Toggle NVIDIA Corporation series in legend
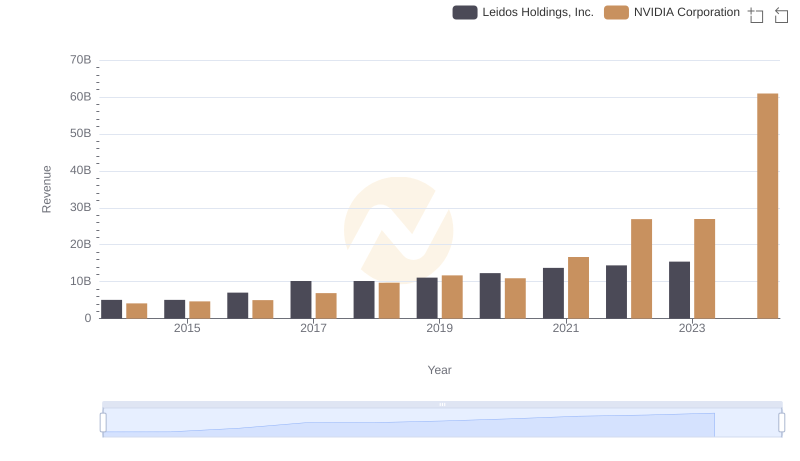Viewport: 800px width, 461px height. click(672, 12)
